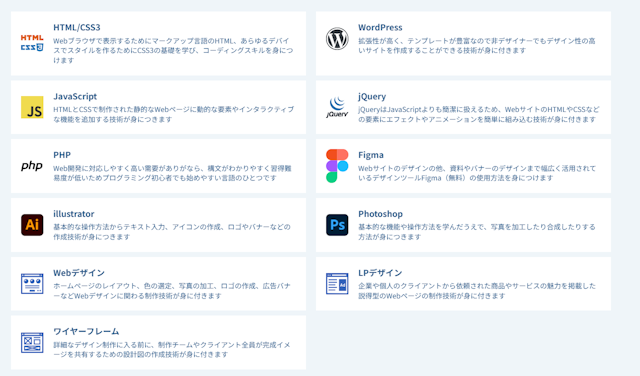Image resolution: width=640 pixels, height=376 pixels.
Task: Select the PHP heading
Action: tap(62, 155)
